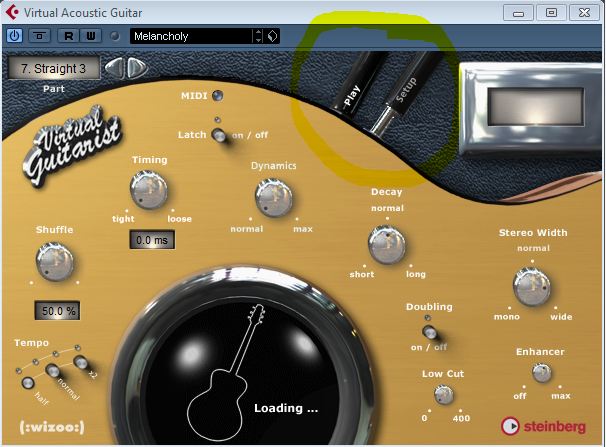Viewport: 606px width, 447px height.
Task: Toggle the plugin power/bypass button
Action: coord(14,36)
